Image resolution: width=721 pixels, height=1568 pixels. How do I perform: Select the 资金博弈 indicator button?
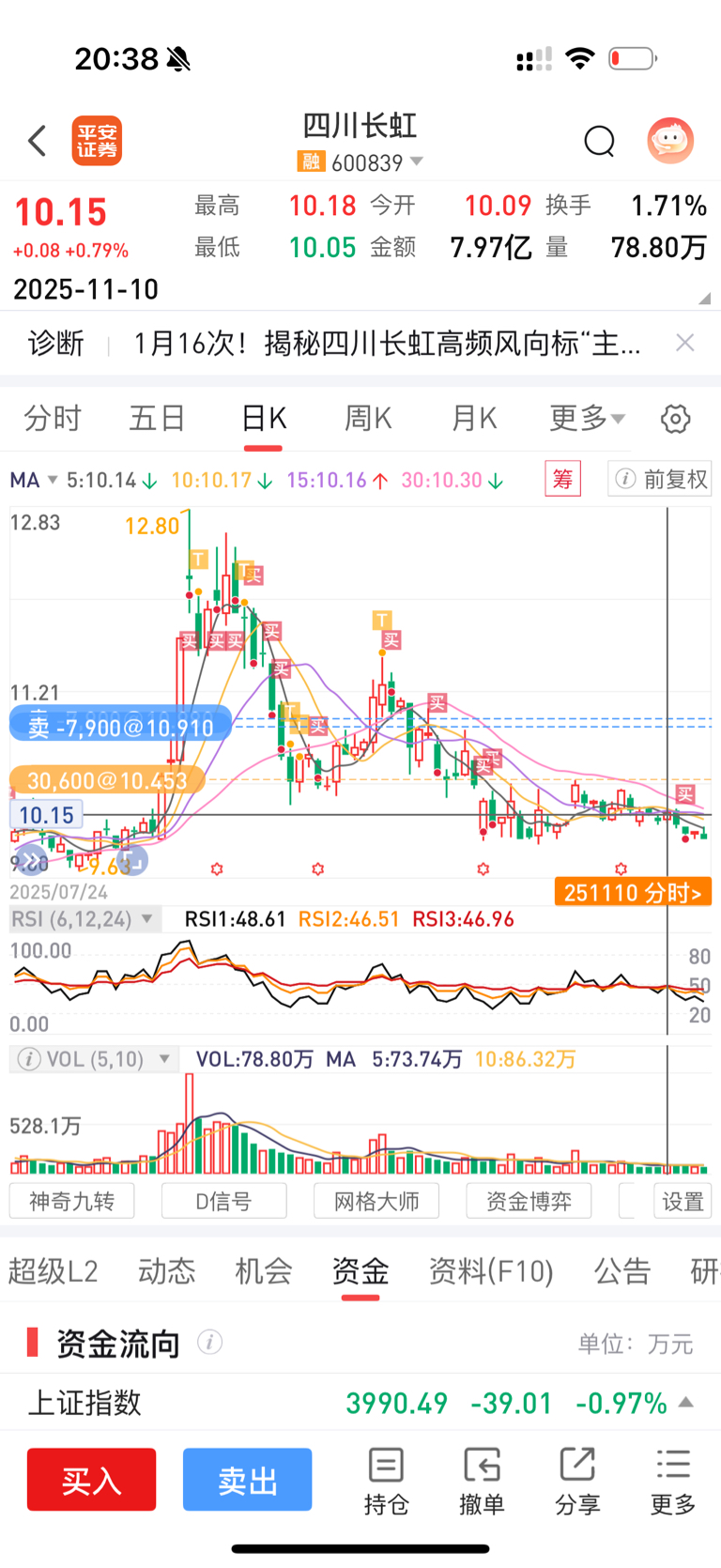pos(529,1201)
